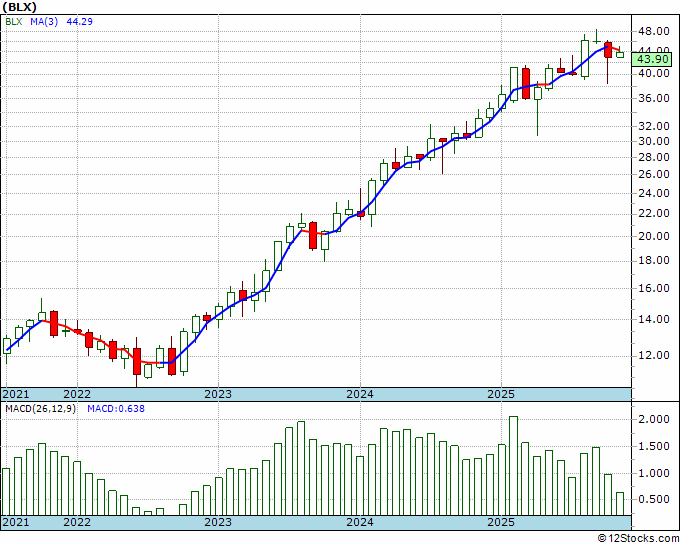Click the 12.00 price axis label
This screenshot has height=546, width=680.
[x=654, y=356]
